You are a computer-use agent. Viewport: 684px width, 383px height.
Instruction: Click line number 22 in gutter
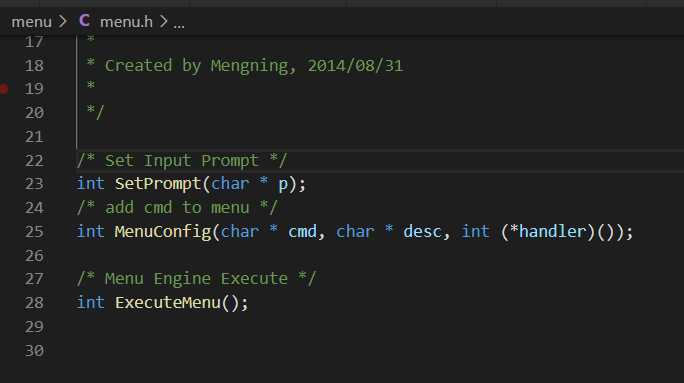click(x=34, y=161)
